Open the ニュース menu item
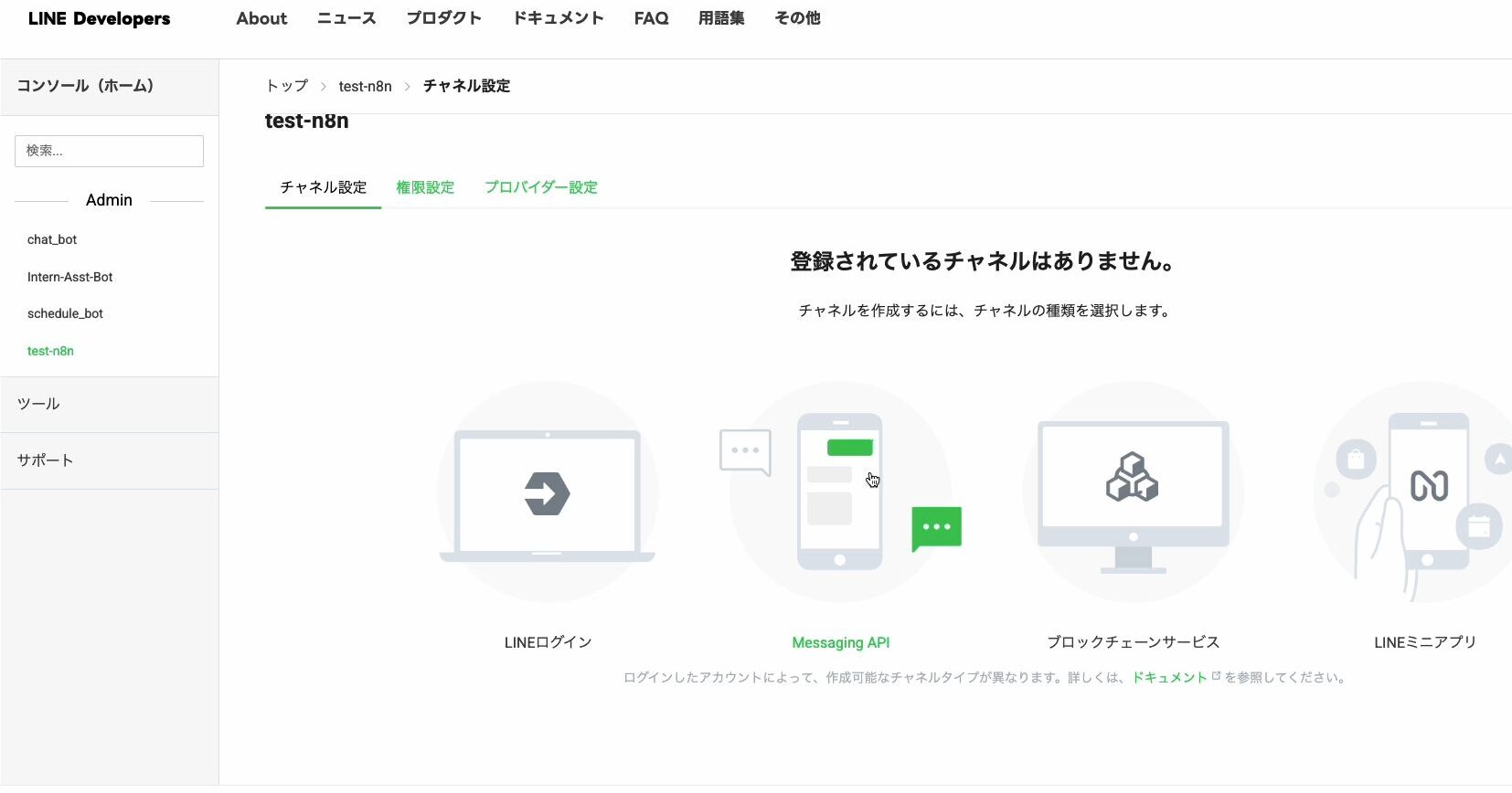The image size is (1512, 793). [x=346, y=18]
